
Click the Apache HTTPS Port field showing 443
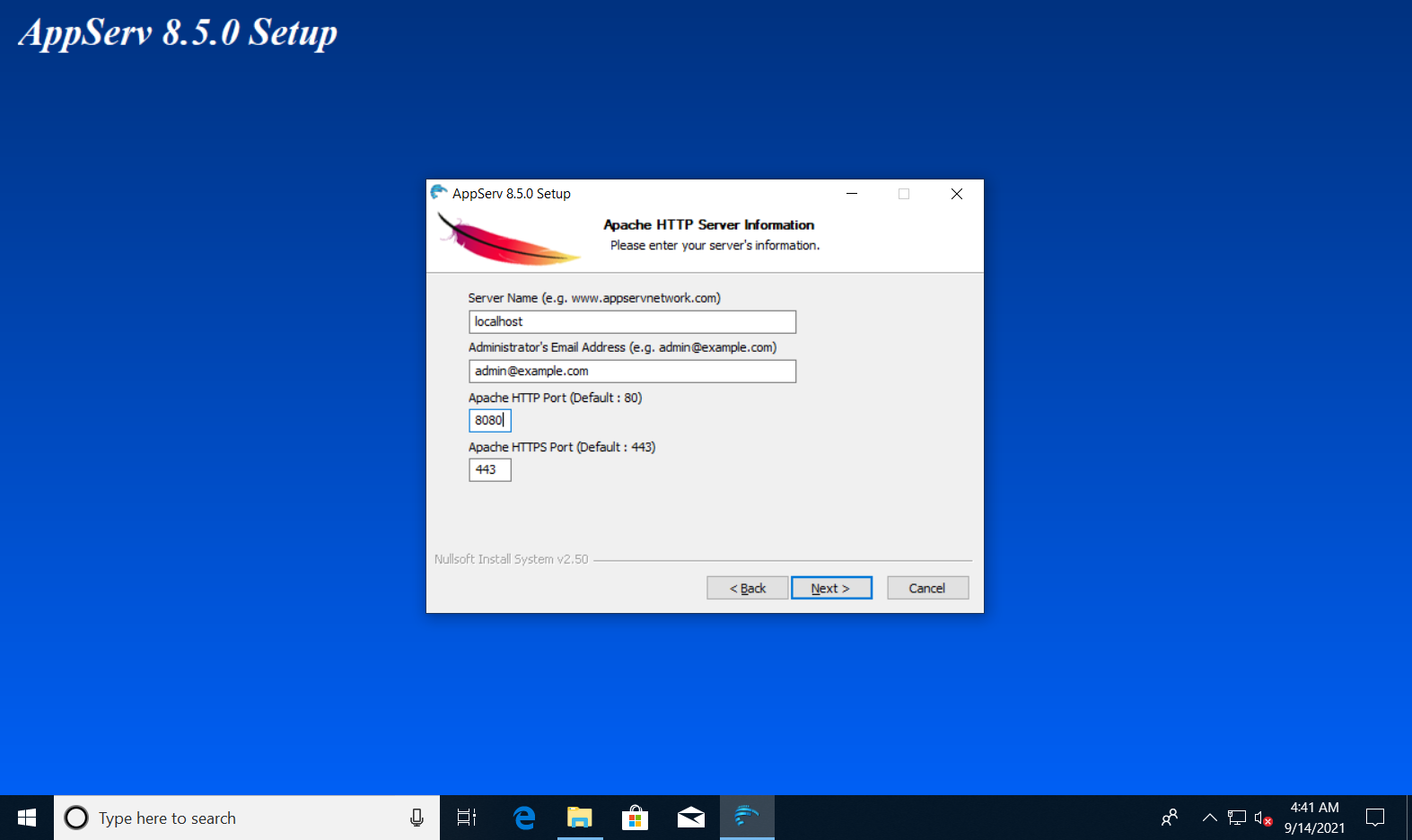[x=489, y=469]
